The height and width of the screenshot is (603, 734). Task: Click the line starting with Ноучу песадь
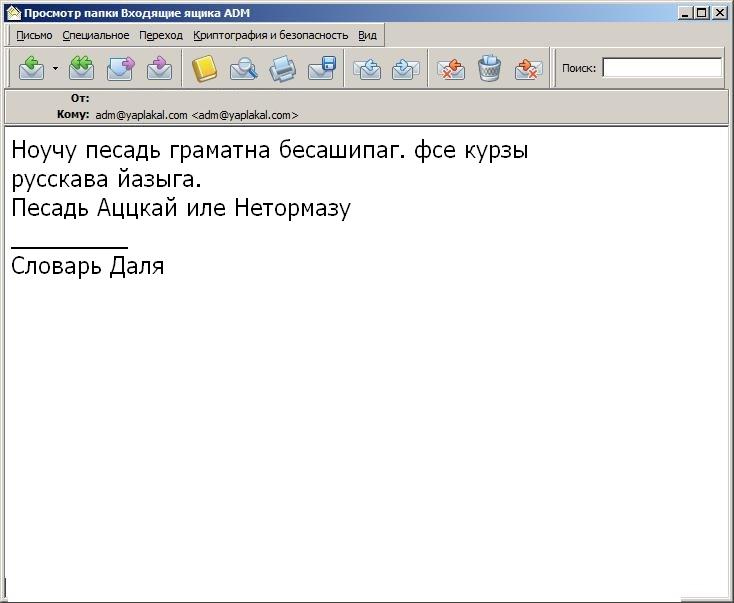click(x=270, y=151)
